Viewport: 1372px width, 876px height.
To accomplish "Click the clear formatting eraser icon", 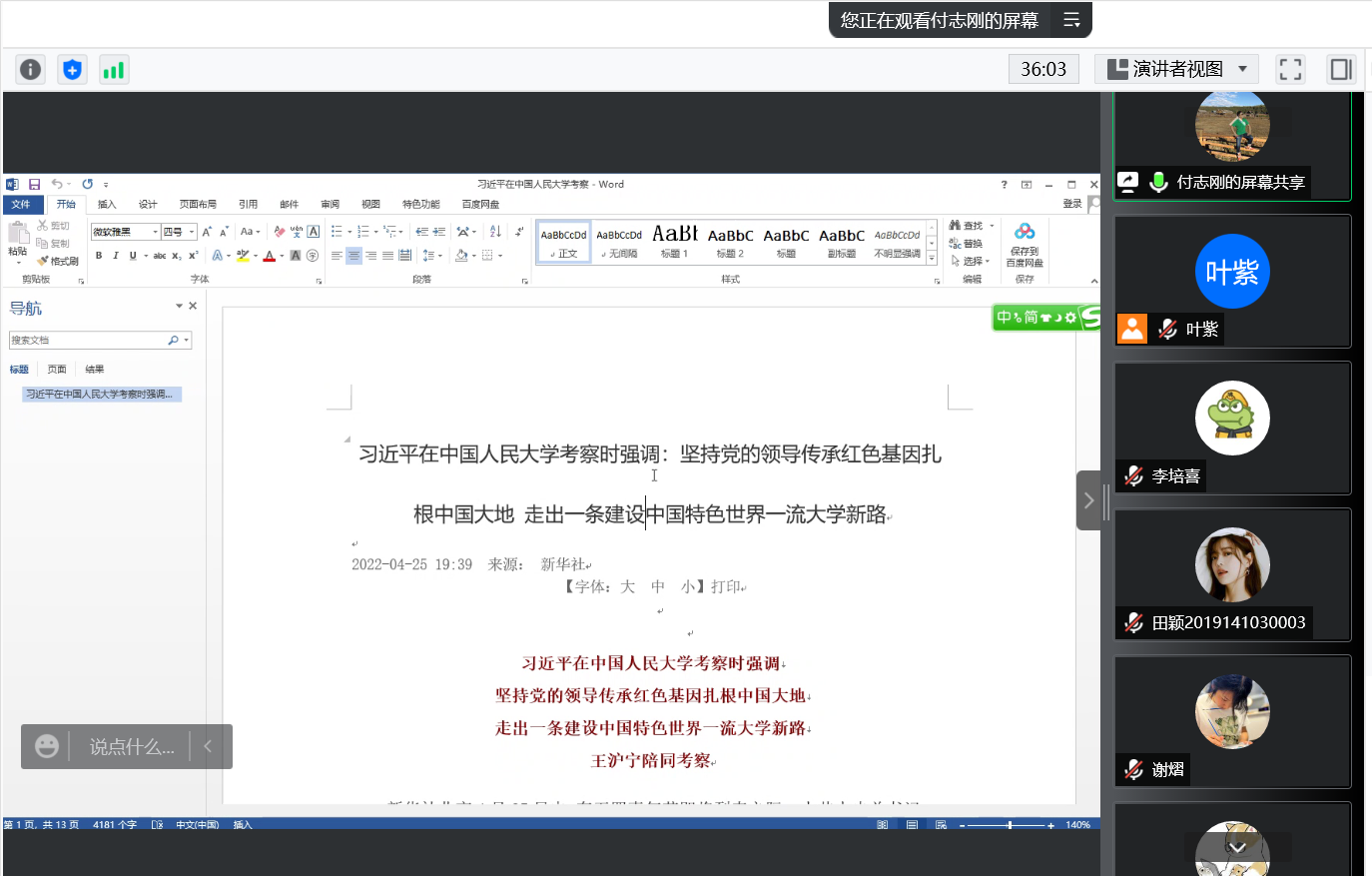I will [279, 232].
